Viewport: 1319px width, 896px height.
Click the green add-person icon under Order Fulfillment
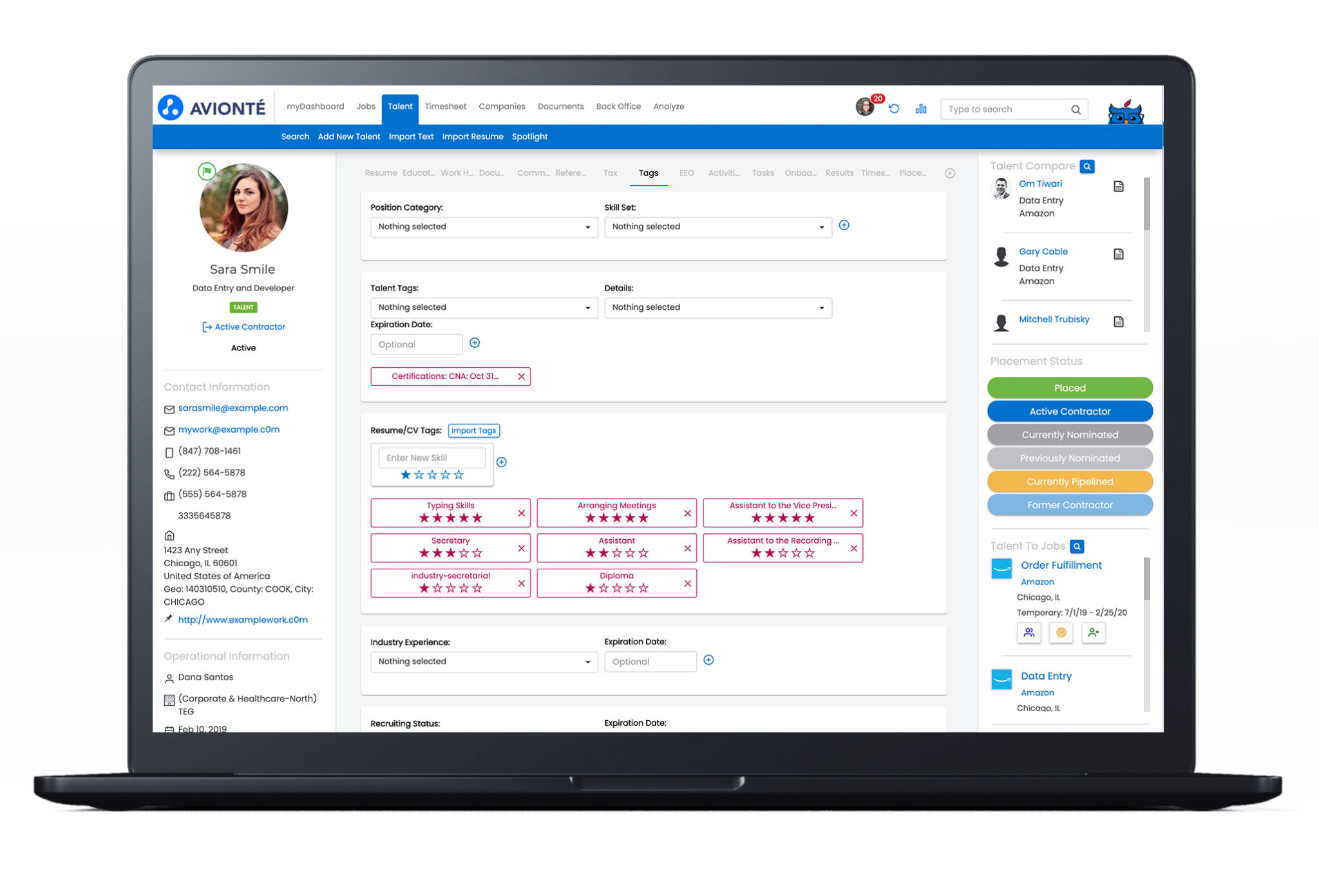tap(1093, 633)
